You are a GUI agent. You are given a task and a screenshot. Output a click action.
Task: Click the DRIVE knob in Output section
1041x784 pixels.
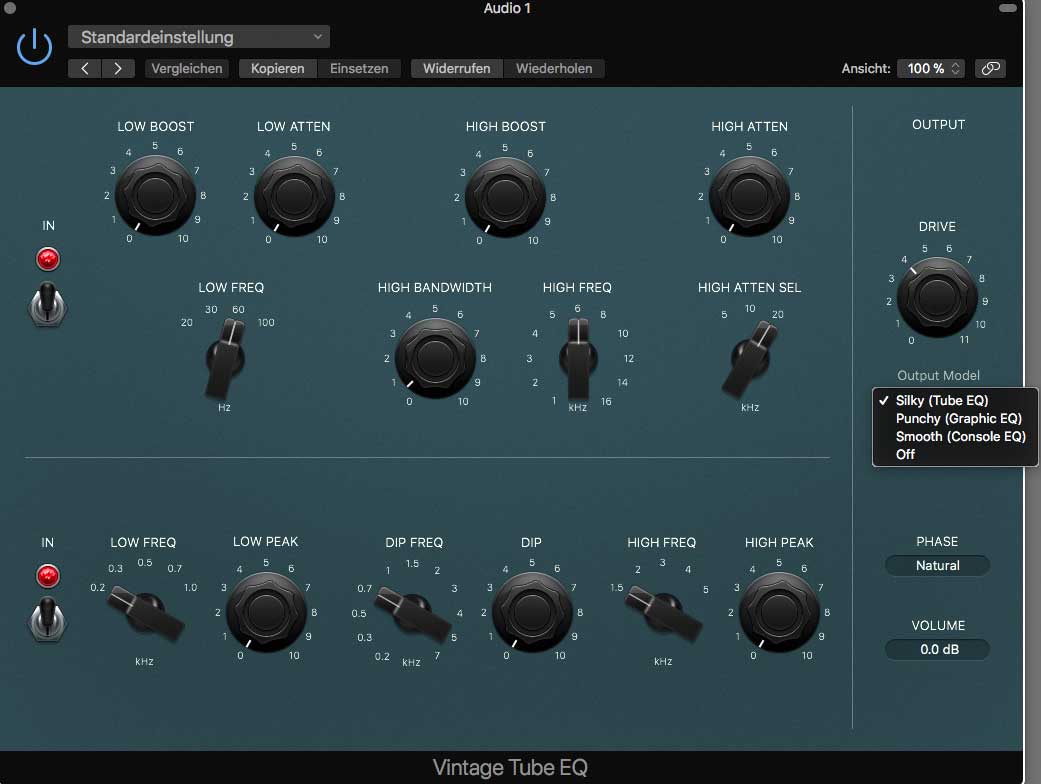[937, 294]
